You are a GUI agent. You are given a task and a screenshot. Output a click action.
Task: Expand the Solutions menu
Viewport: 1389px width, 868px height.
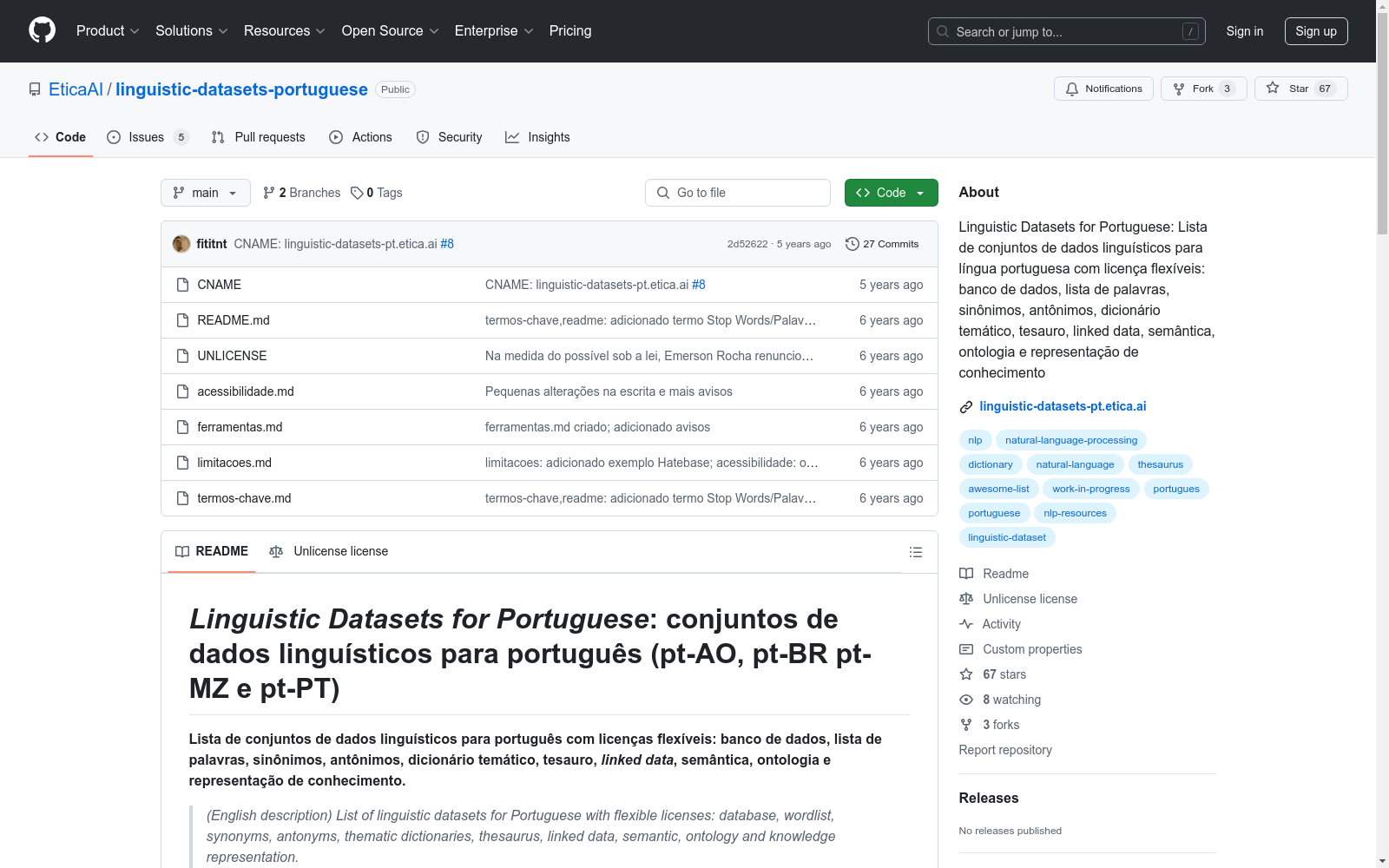tap(192, 31)
